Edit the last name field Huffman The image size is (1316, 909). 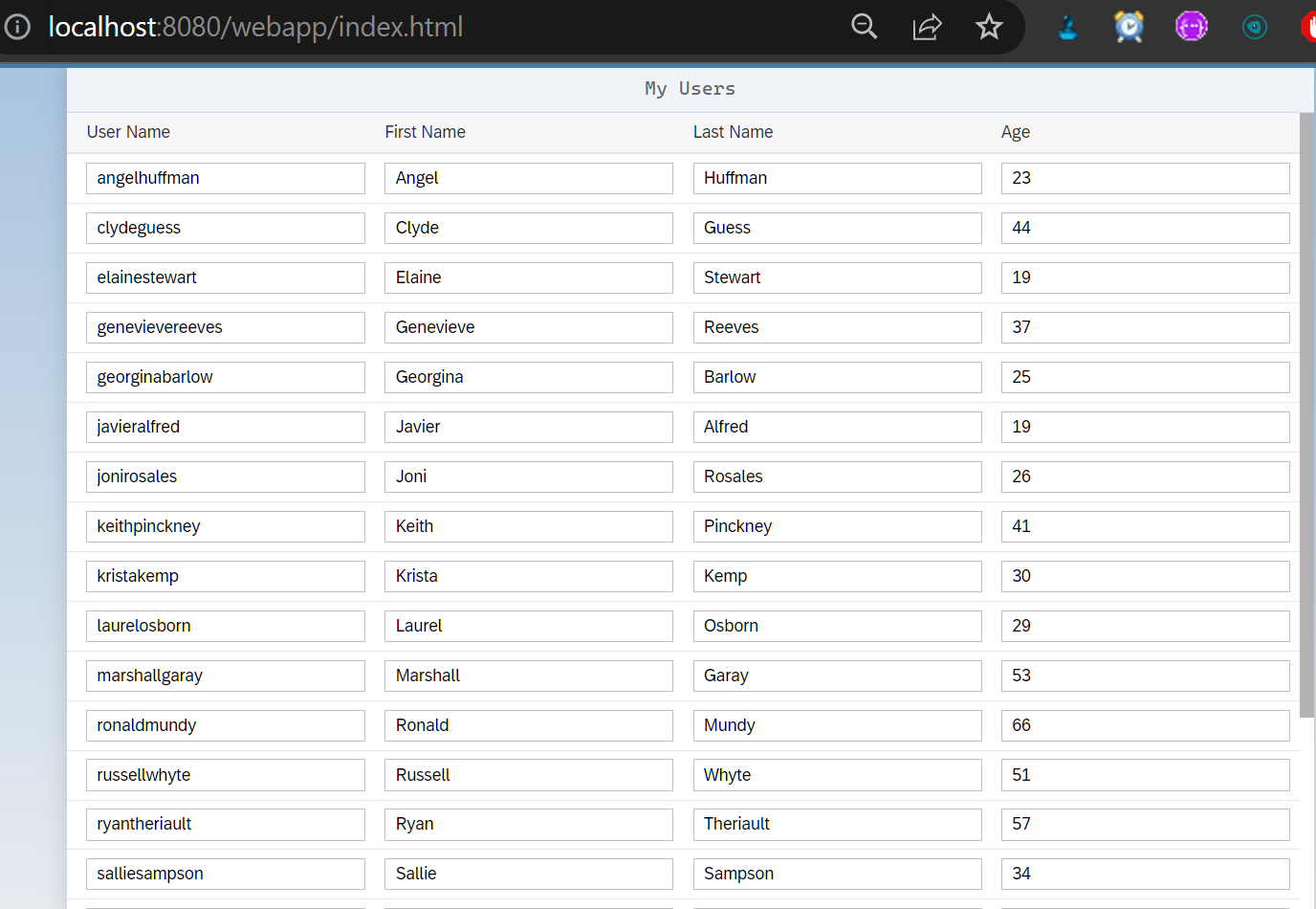coord(838,178)
